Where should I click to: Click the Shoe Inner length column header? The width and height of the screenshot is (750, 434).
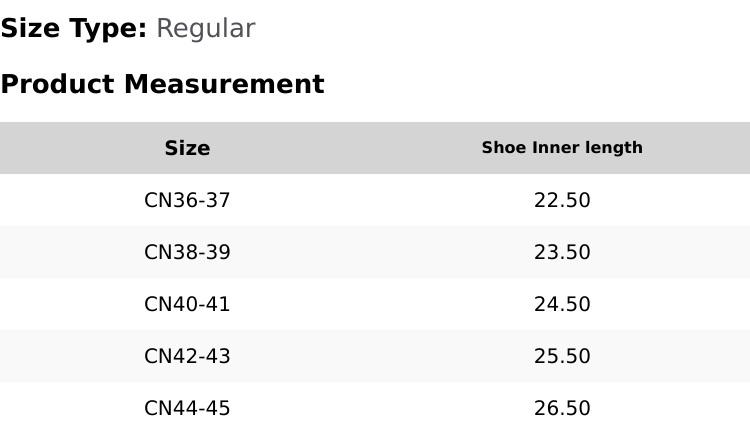pyautogui.click(x=562, y=147)
